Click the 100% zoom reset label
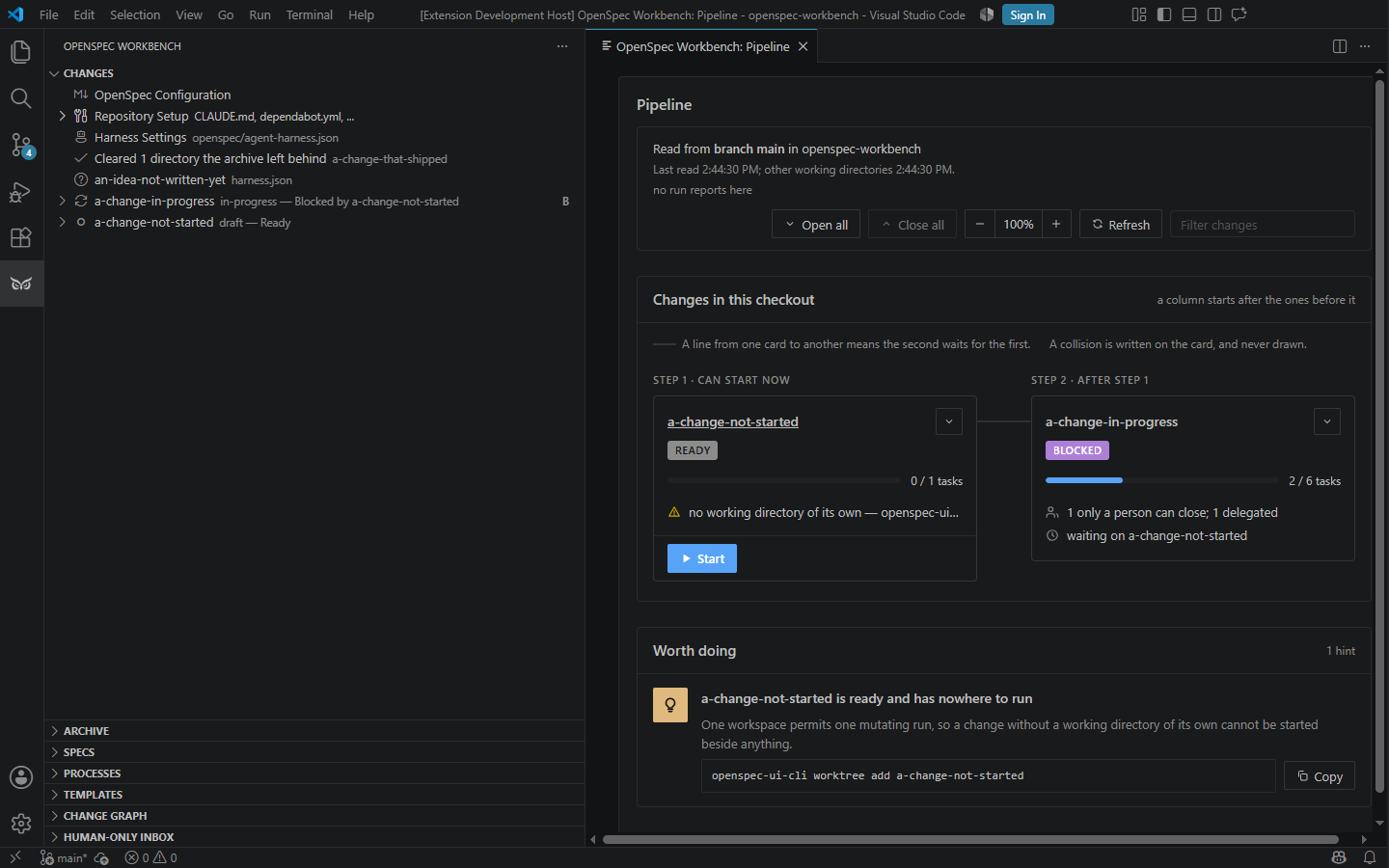1389x868 pixels. click(x=1019, y=225)
